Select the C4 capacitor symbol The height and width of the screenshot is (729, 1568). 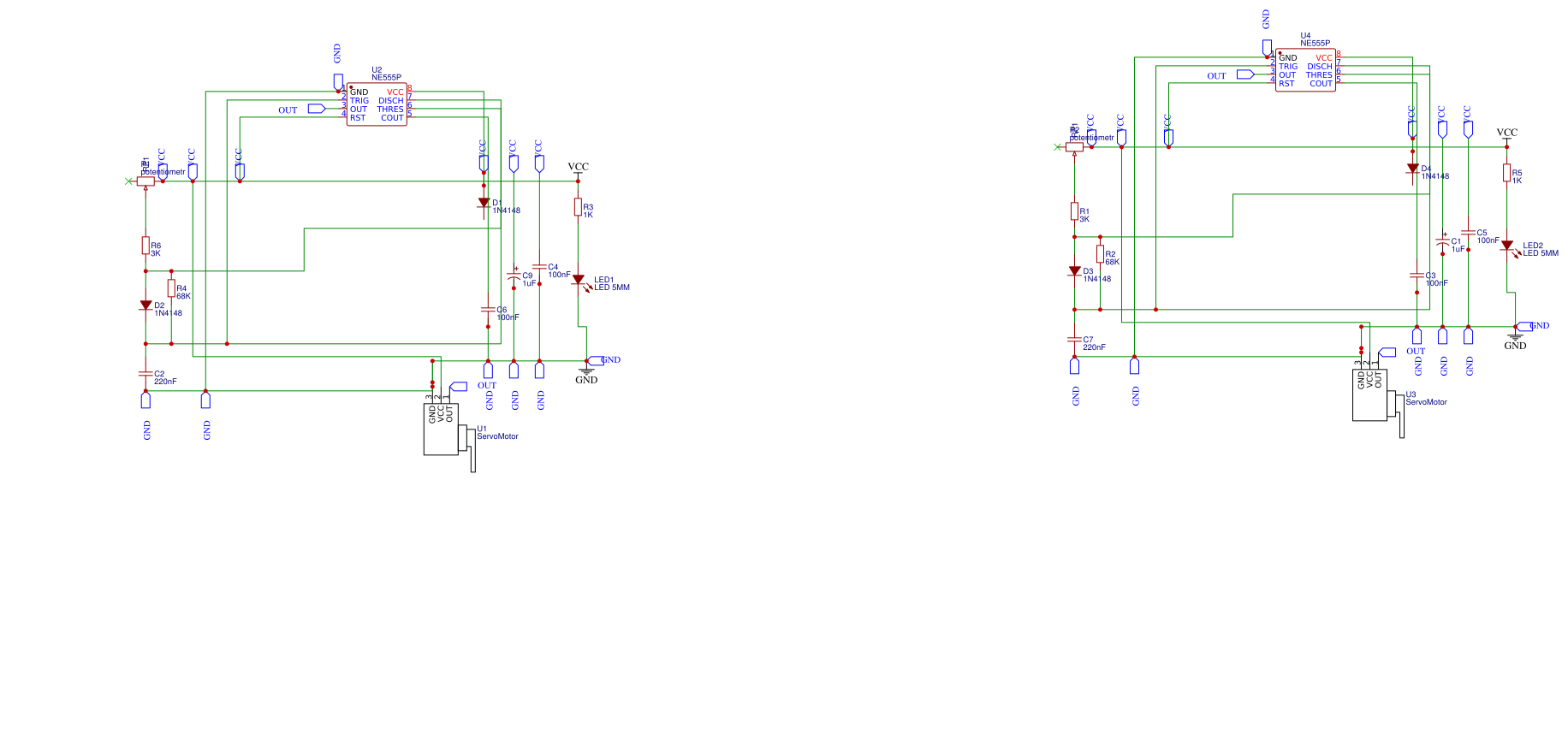pos(539,267)
